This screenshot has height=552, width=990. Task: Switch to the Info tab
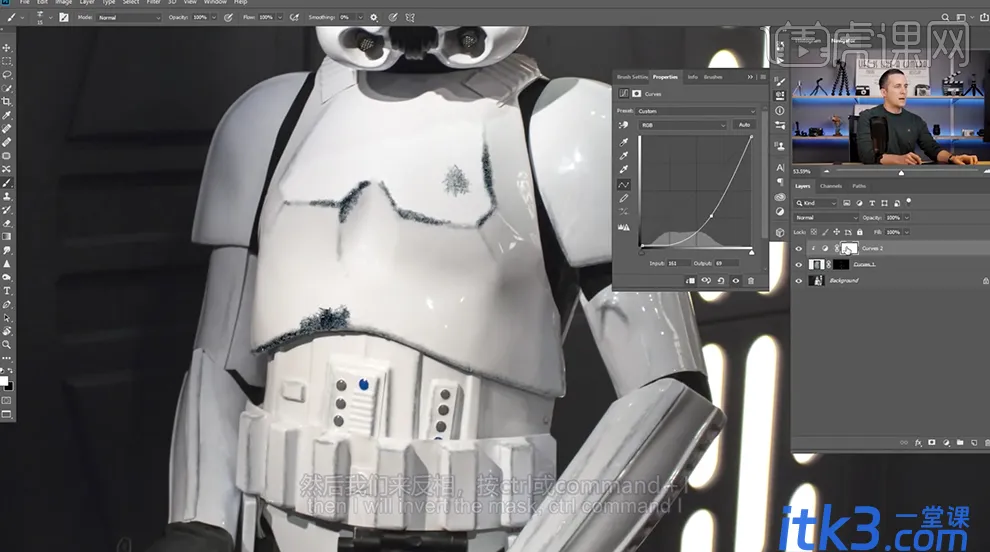[x=693, y=77]
